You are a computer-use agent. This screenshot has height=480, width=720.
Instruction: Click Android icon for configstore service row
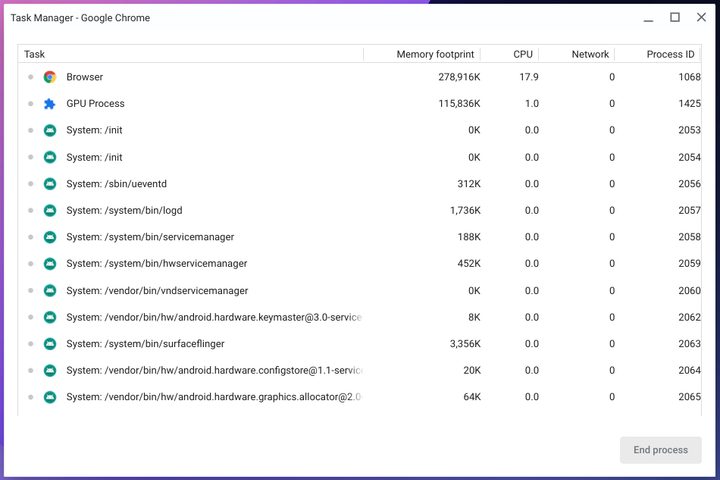coord(50,370)
